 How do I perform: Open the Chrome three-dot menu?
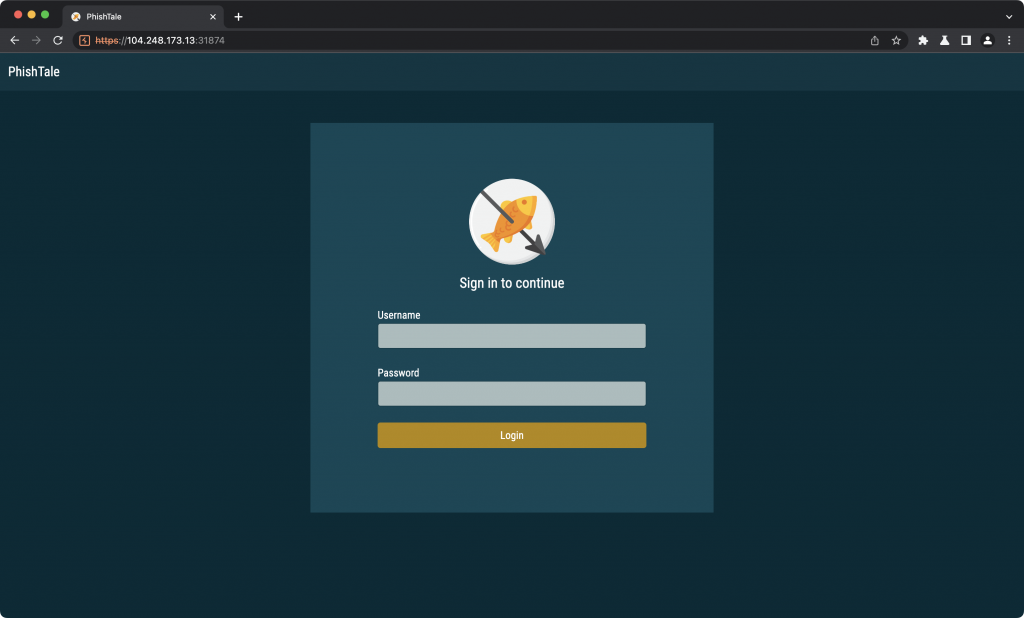[x=1008, y=41]
